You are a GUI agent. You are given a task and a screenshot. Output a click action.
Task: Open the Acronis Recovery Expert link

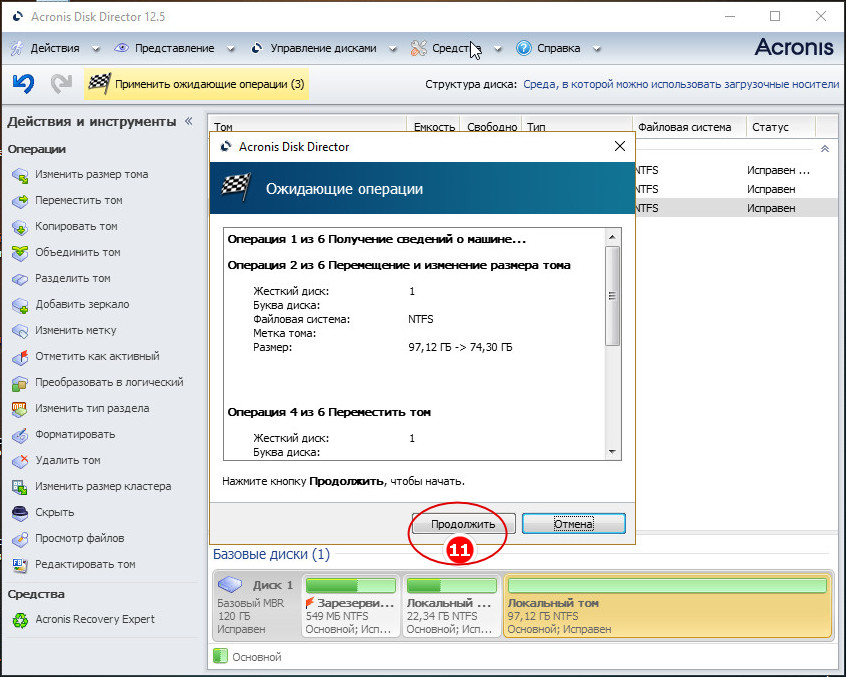(x=95, y=619)
